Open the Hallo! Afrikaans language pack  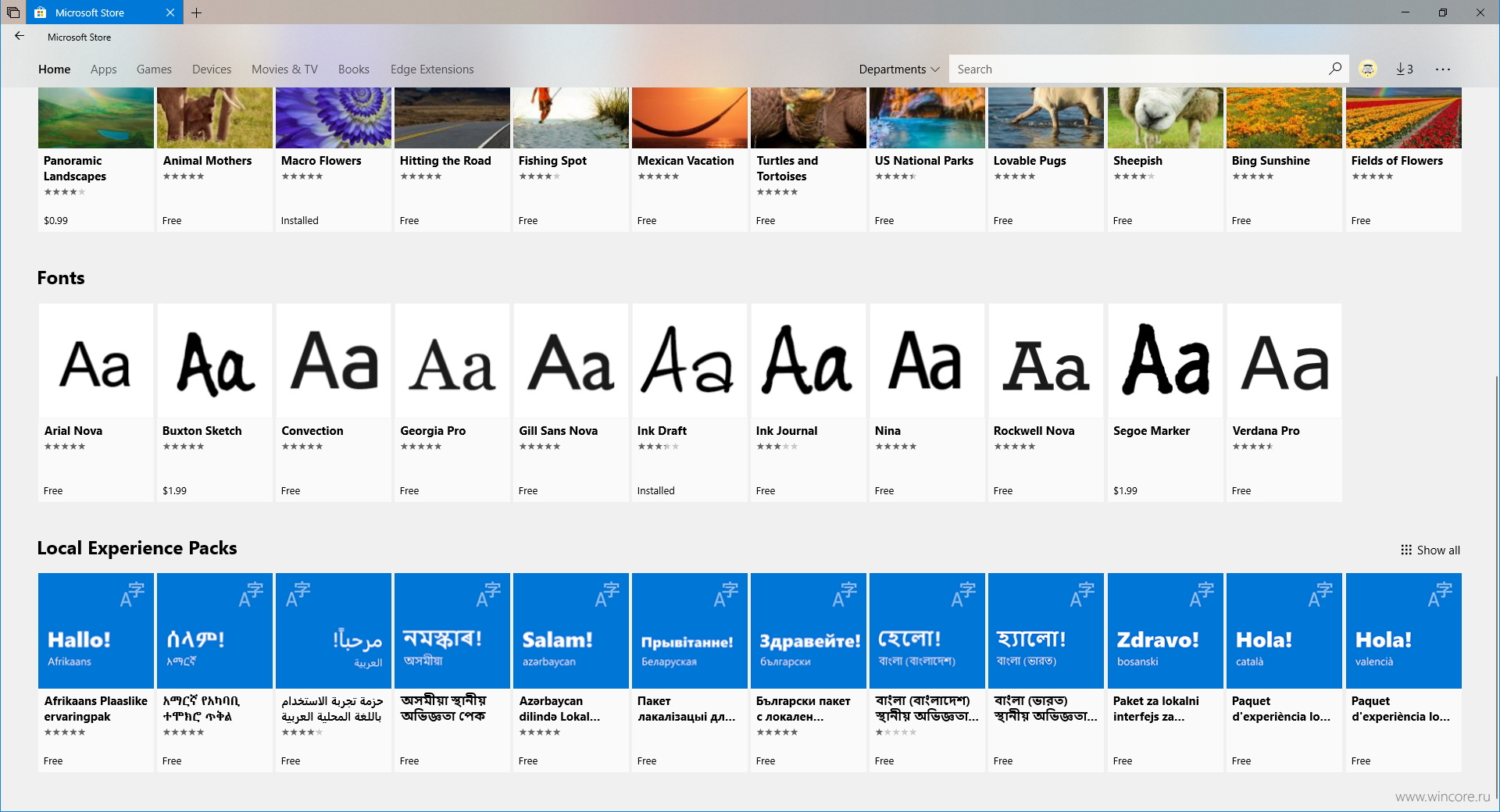[x=96, y=672]
